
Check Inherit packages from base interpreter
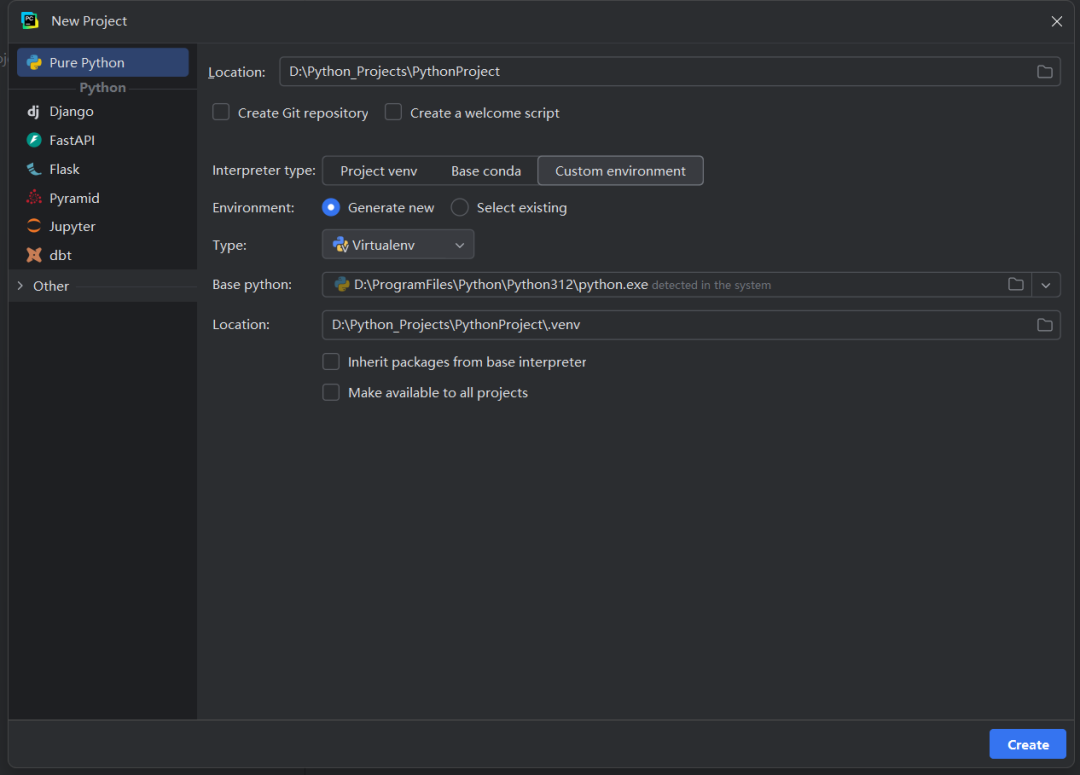pyautogui.click(x=331, y=362)
